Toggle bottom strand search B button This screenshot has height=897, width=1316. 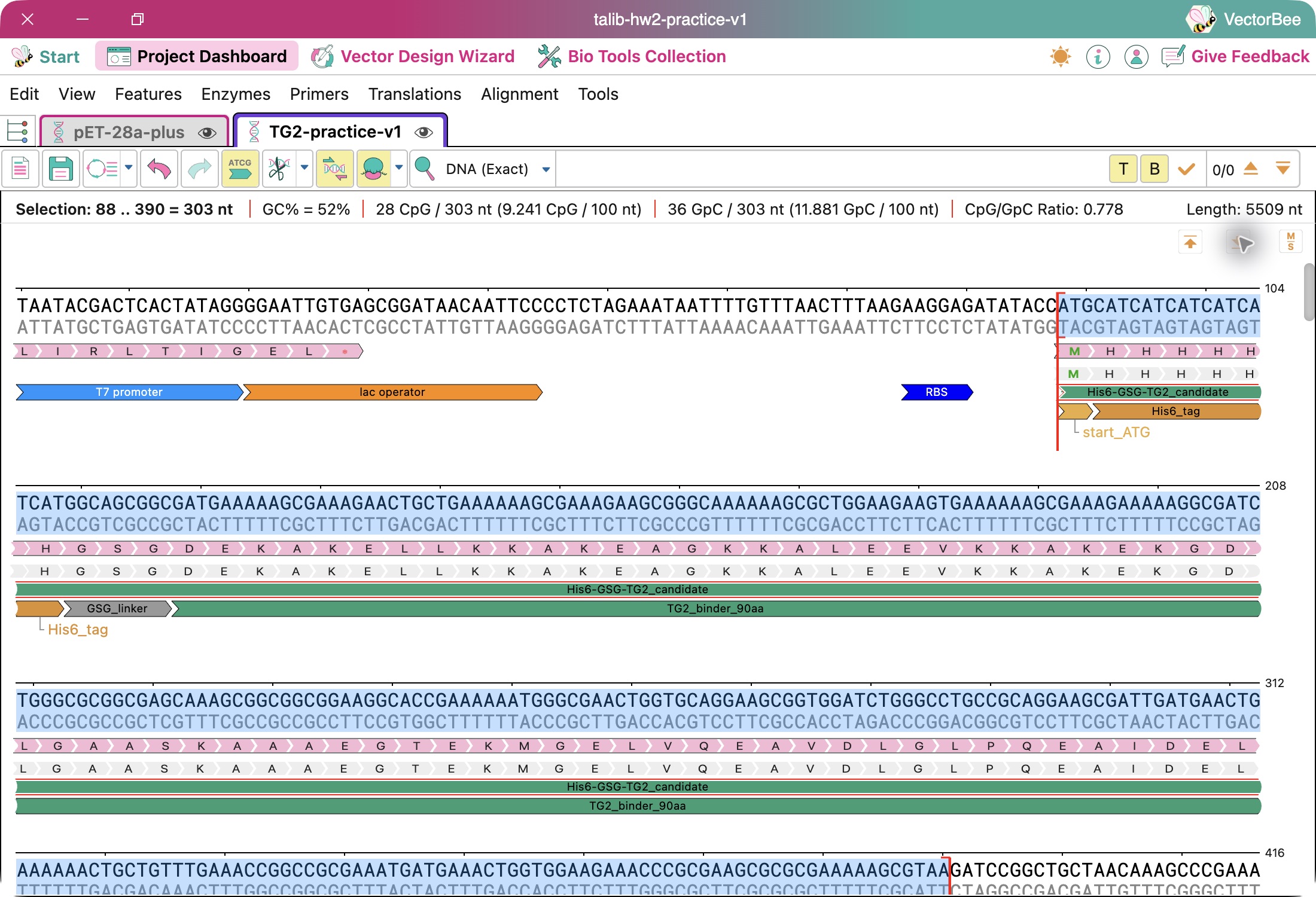click(1154, 169)
